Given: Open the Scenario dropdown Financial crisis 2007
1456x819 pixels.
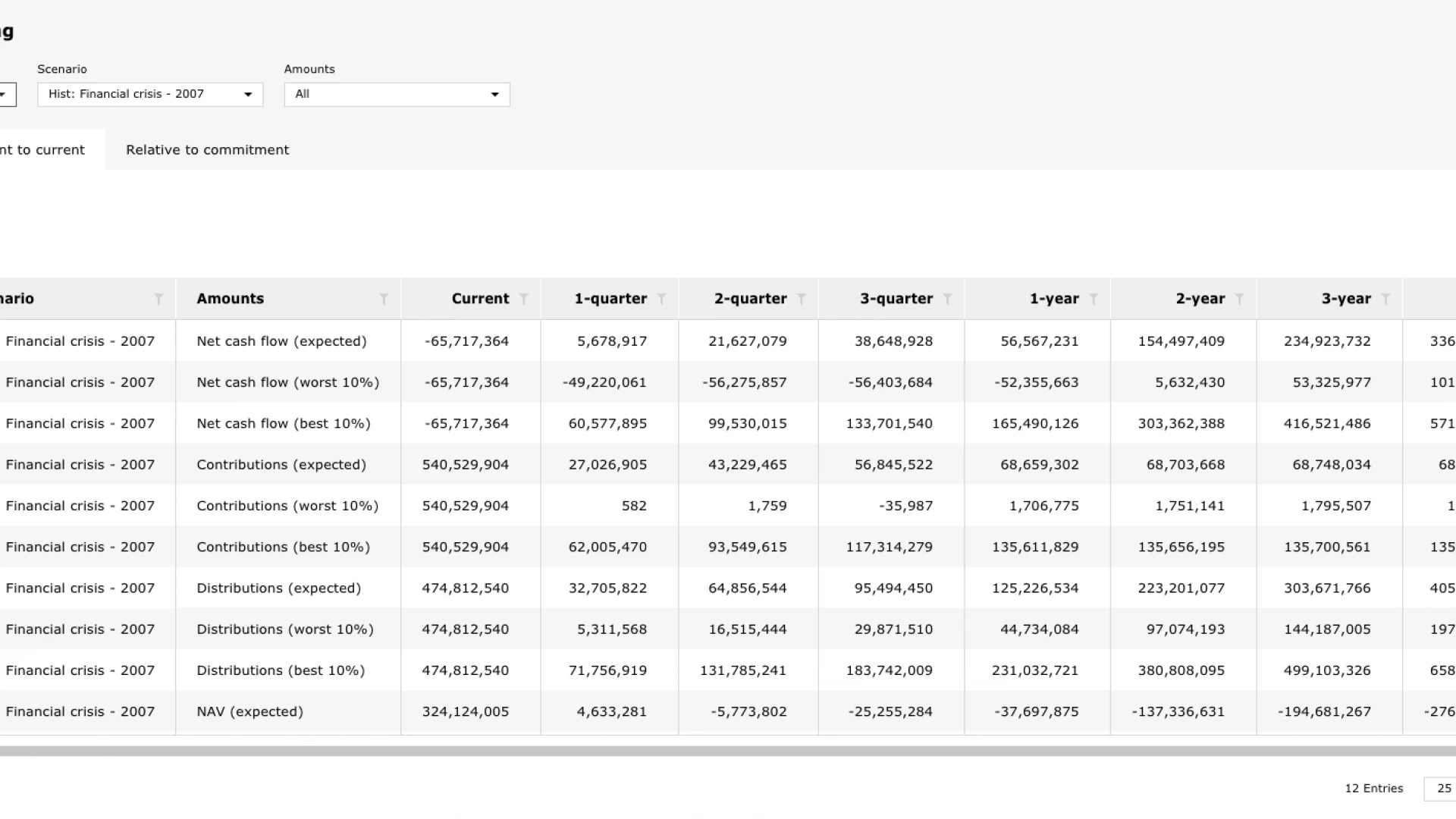Looking at the screenshot, I should pos(150,95).
